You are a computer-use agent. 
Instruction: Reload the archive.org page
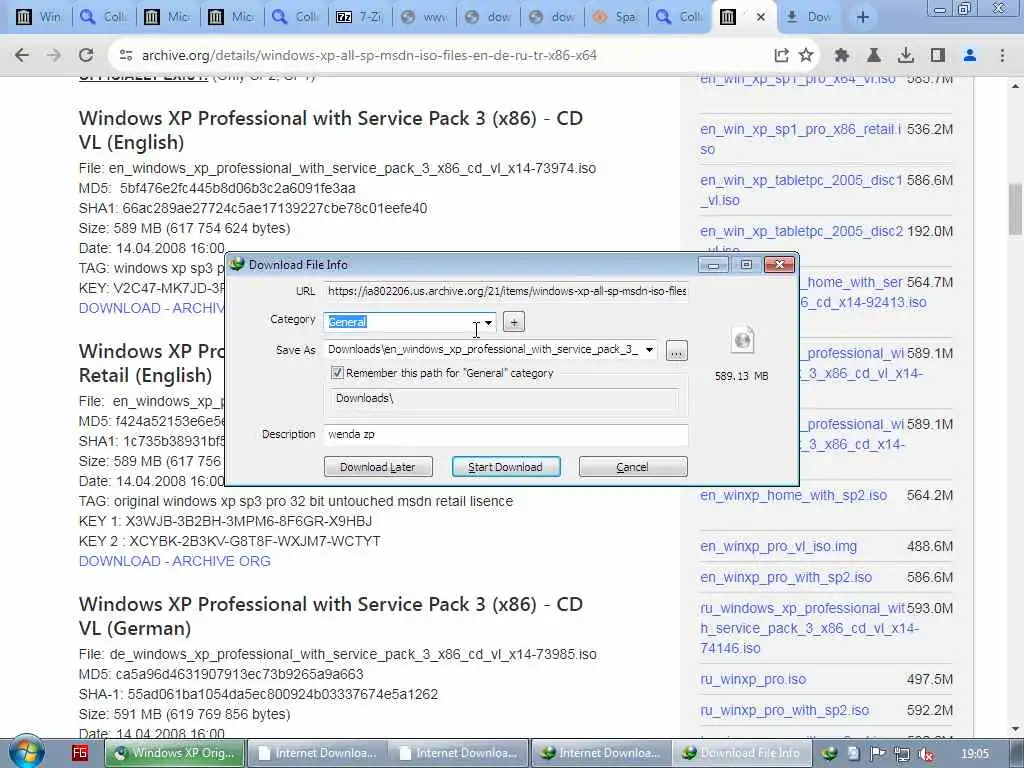pyautogui.click(x=86, y=56)
